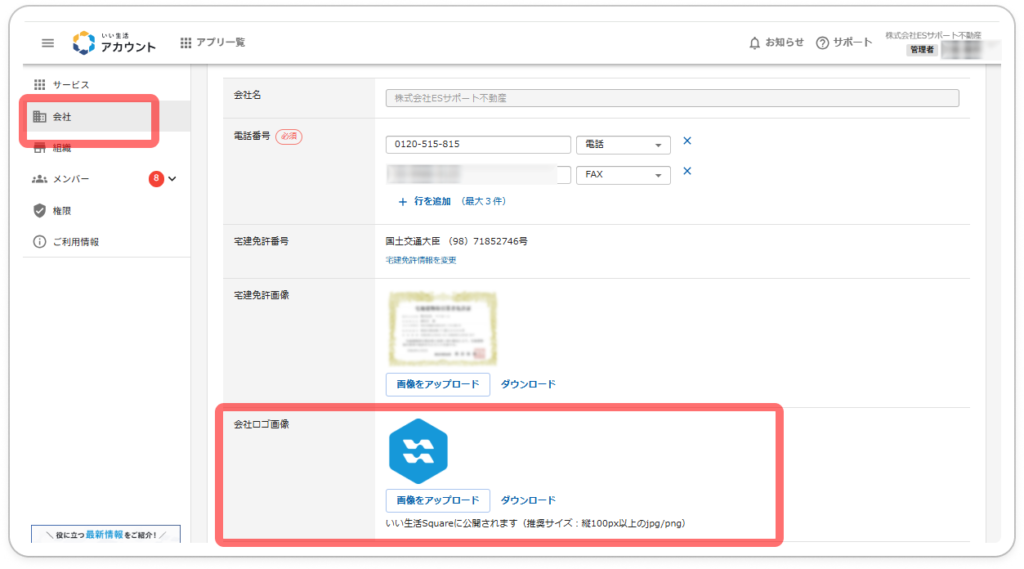This screenshot has height=569, width=1024.
Task: Click the phone number field 0120-515-815
Action: coord(477,145)
